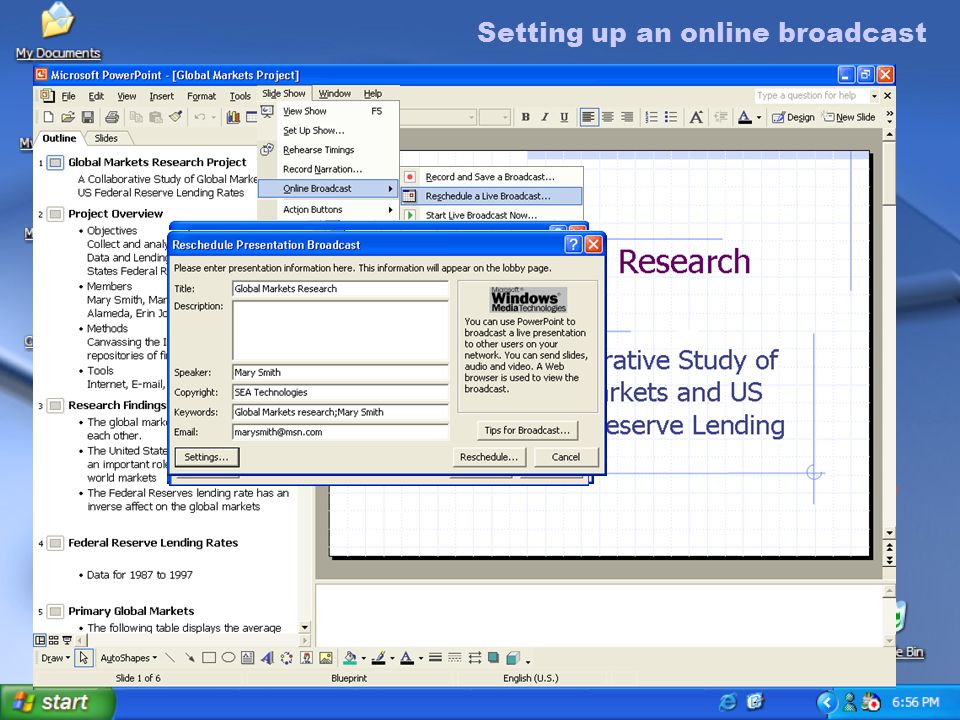Click the Insert Clip Art icon

(x=306, y=658)
